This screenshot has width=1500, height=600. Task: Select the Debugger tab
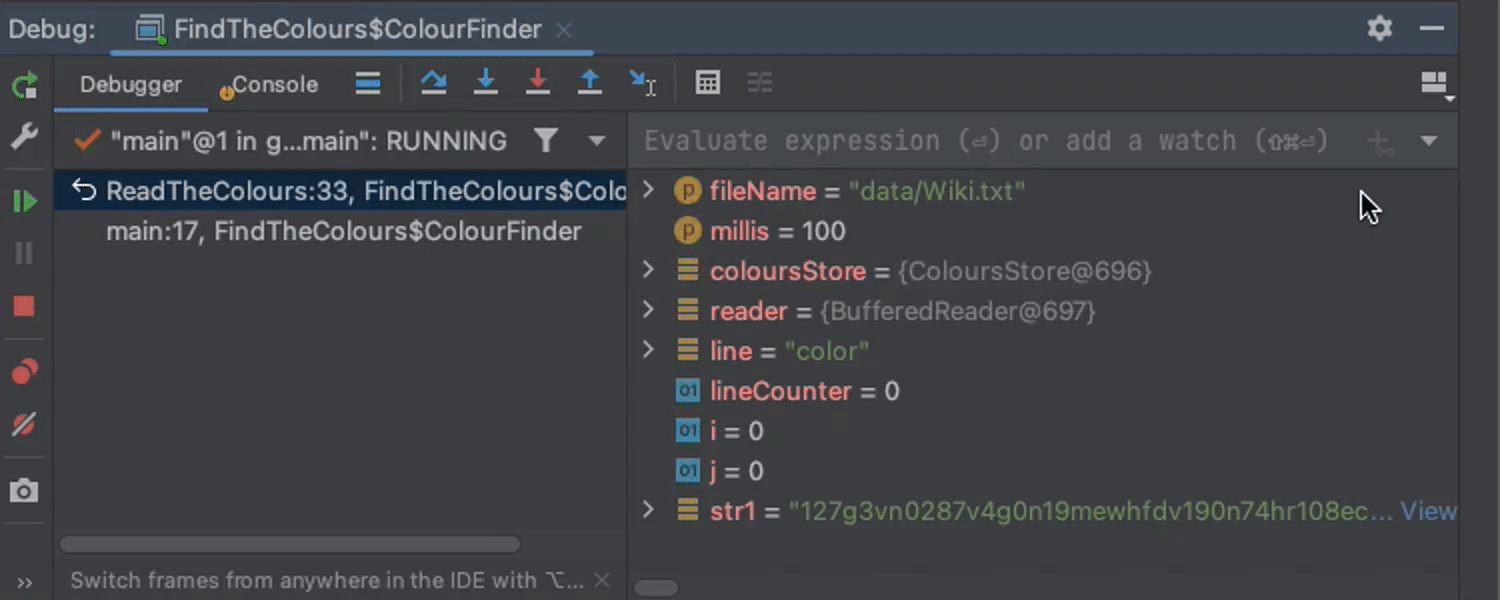coord(131,85)
